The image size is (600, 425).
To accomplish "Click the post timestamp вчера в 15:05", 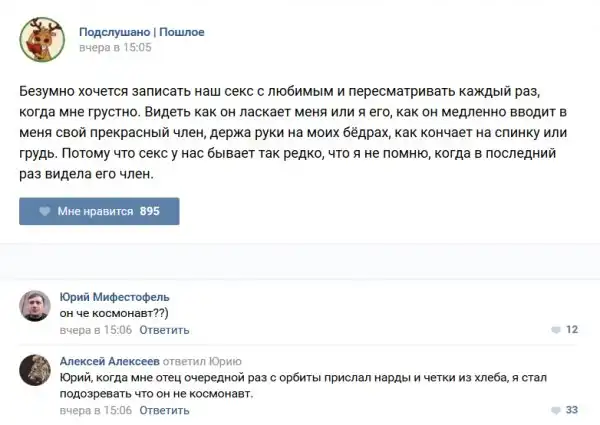I will [x=115, y=47].
